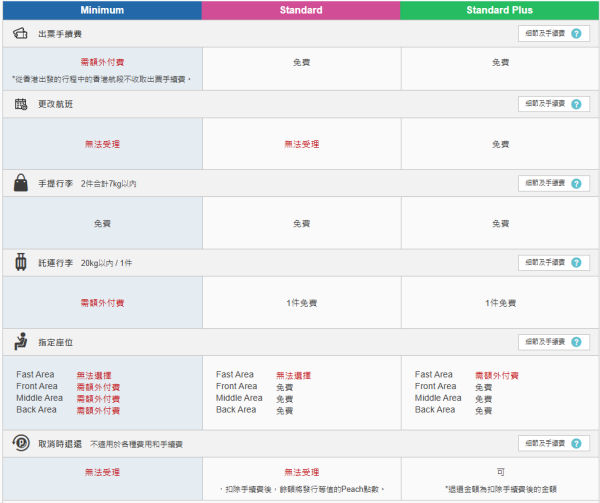Image resolution: width=600 pixels, height=503 pixels.
Task: Select the blue Minimum fare header
Action: (x=102, y=10)
